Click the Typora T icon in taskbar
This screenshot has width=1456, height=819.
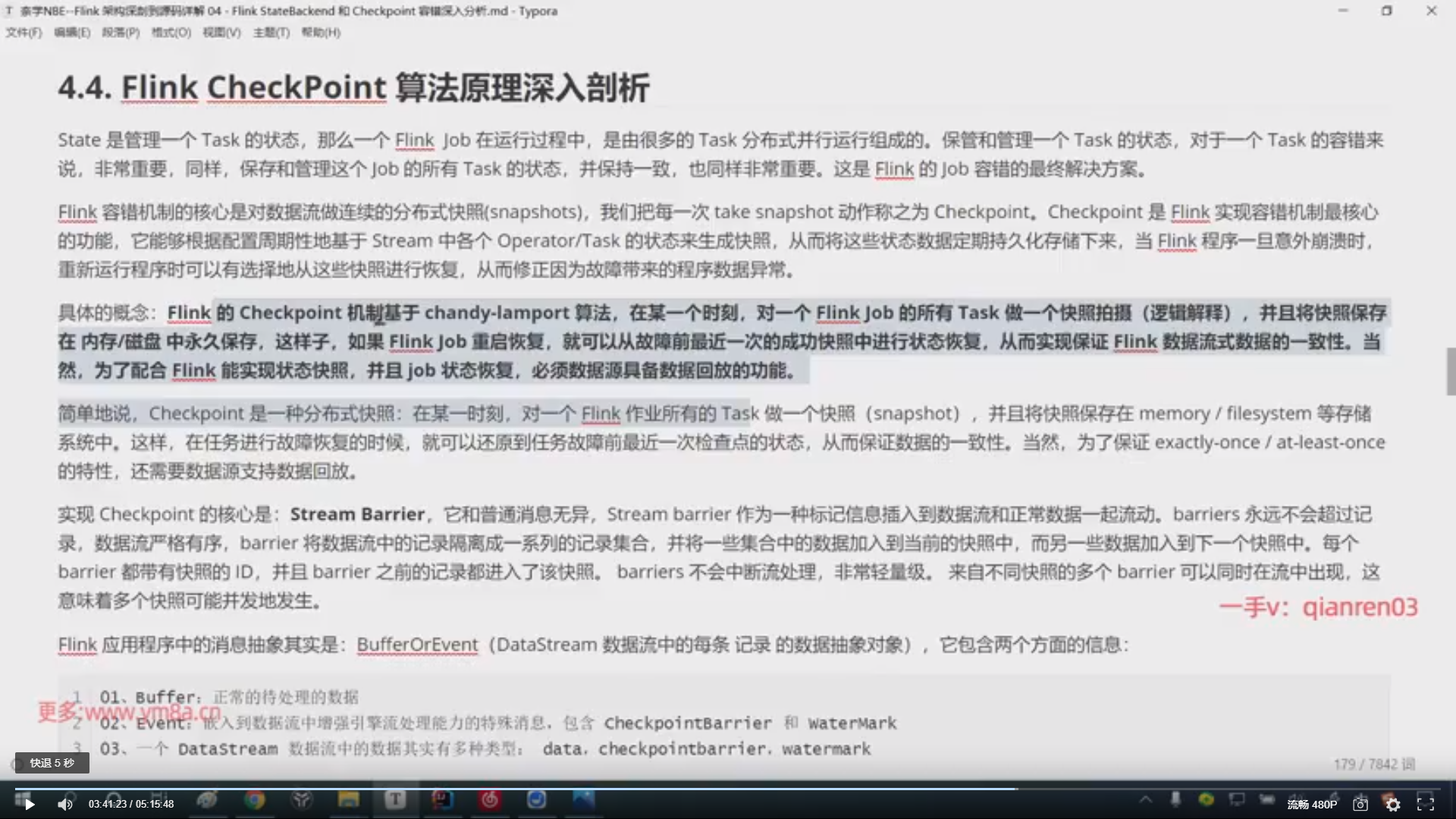[x=395, y=799]
